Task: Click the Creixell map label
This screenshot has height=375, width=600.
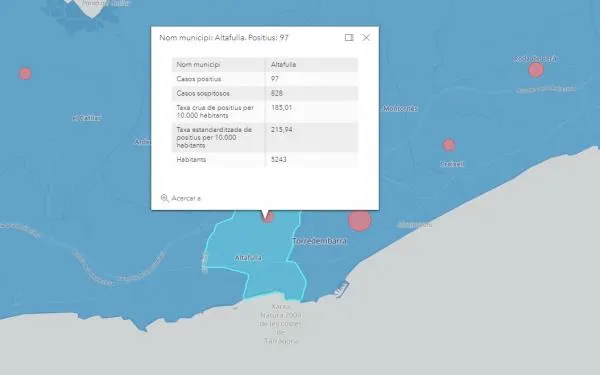Action: [x=452, y=164]
